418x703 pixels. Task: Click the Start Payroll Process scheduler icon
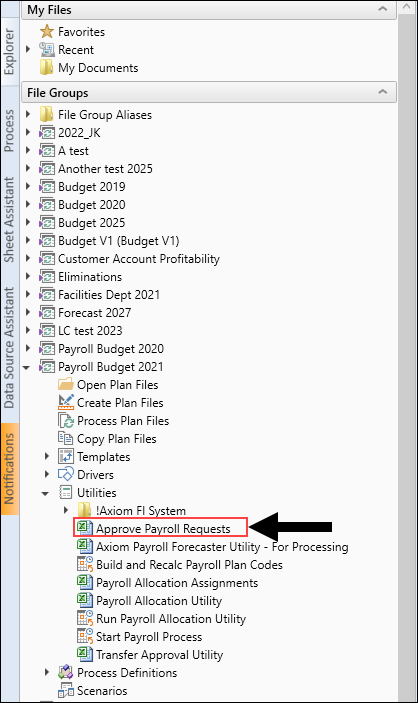[x=85, y=636]
